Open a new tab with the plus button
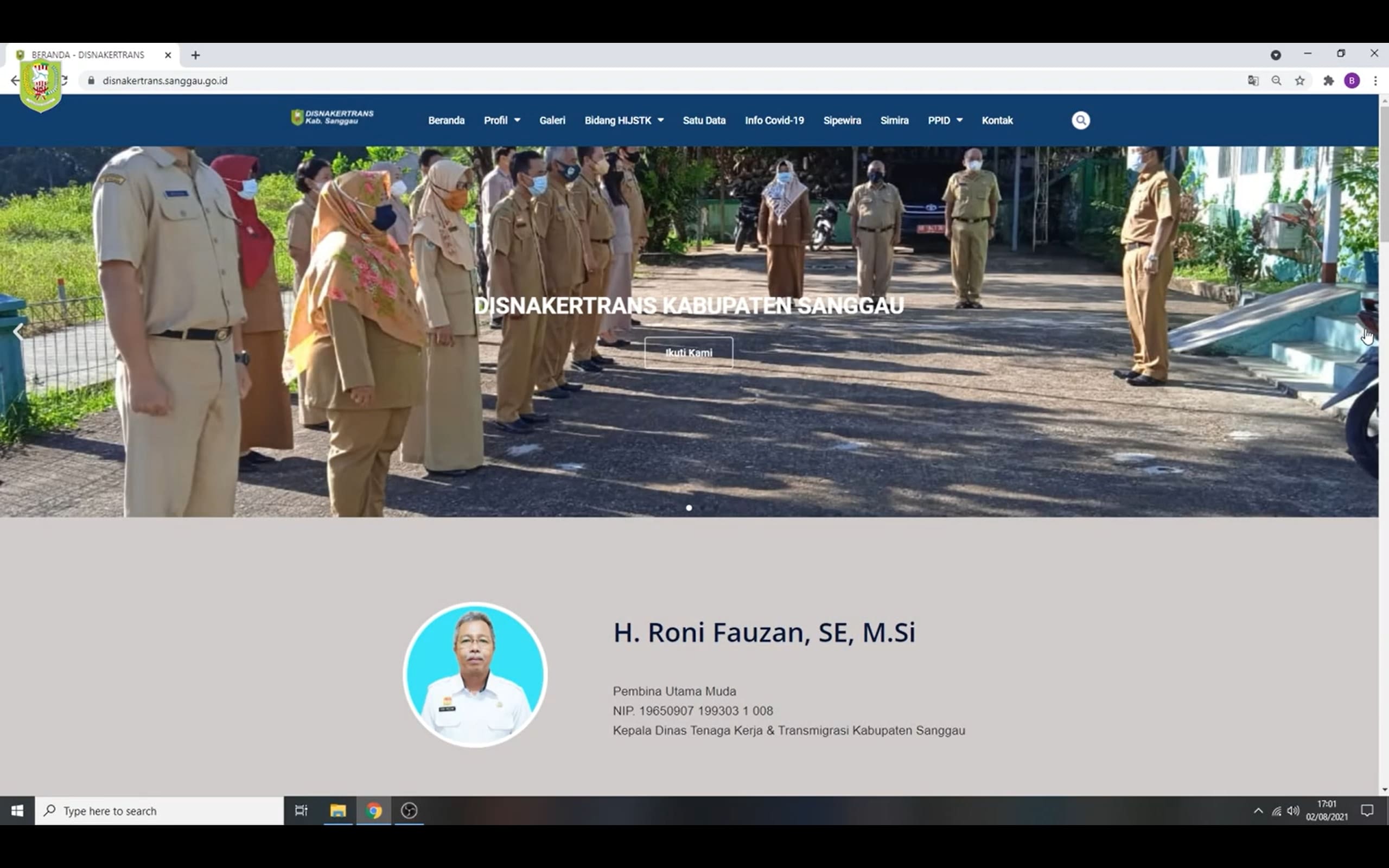The image size is (1389, 868). tap(196, 55)
